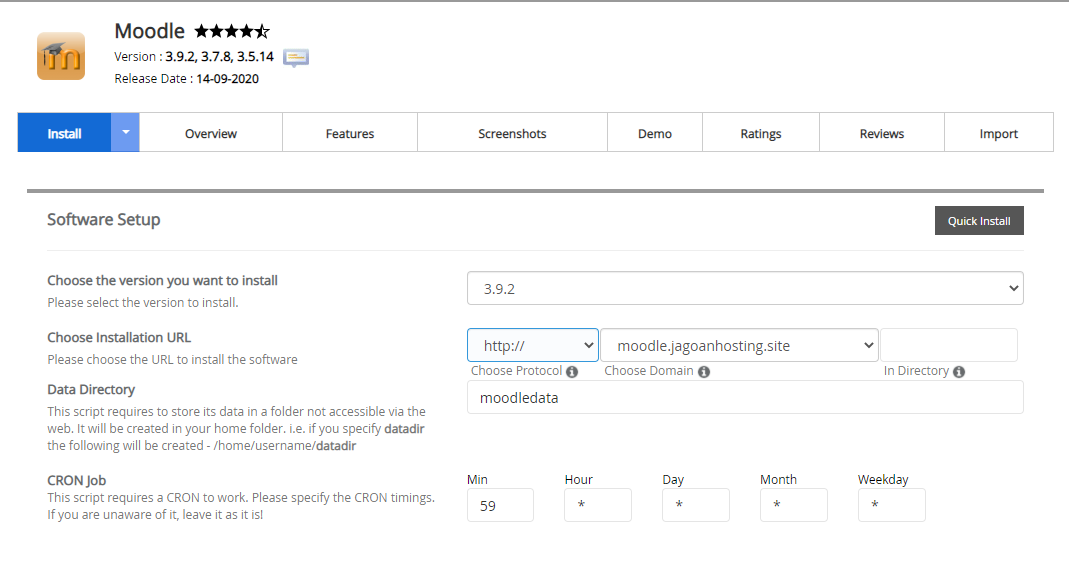
Task: Click the CRON Job label
Action: tap(76, 480)
